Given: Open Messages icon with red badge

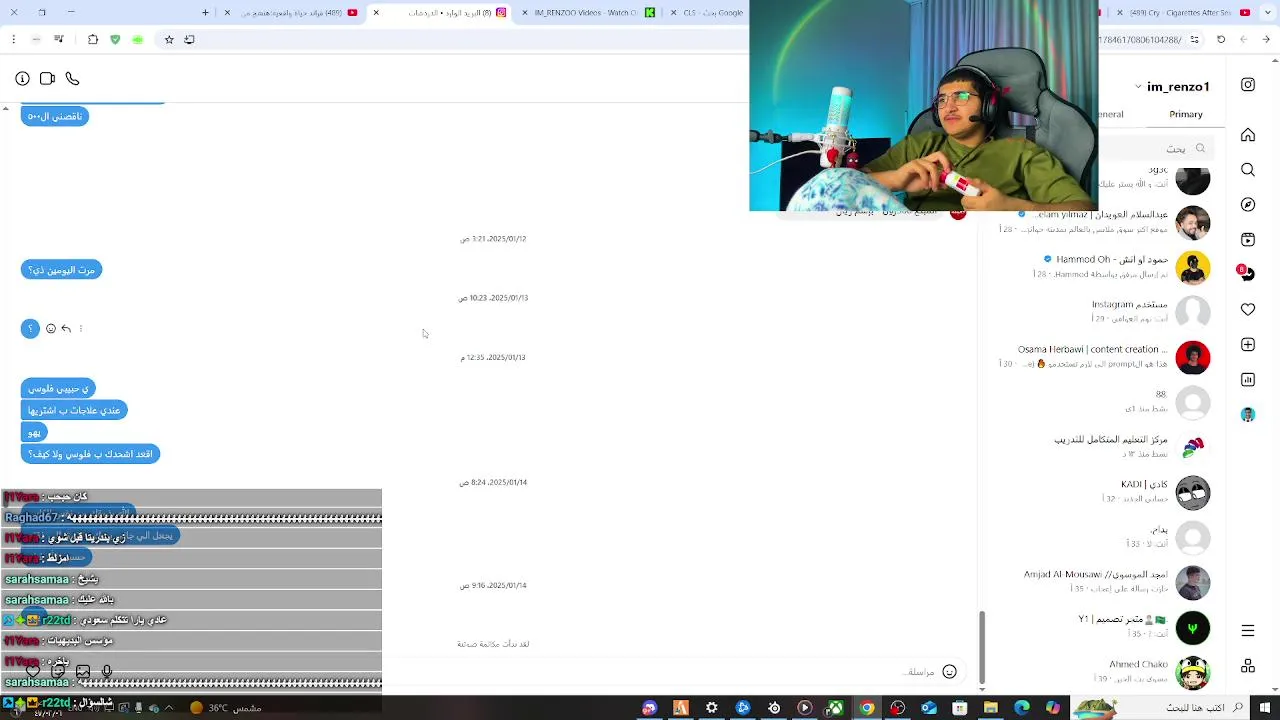Looking at the screenshot, I should pyautogui.click(x=1247, y=274).
